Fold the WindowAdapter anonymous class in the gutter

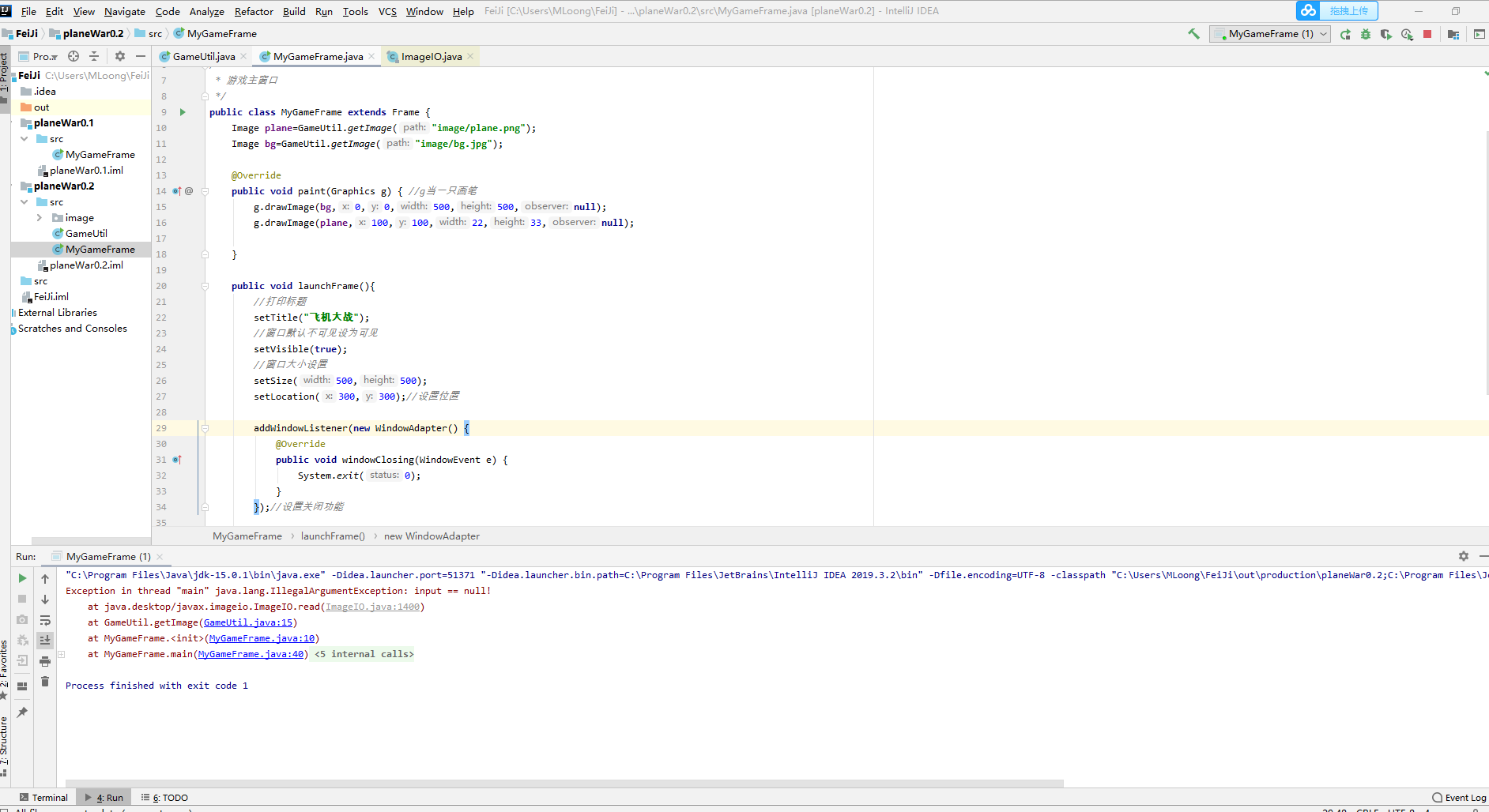click(205, 428)
